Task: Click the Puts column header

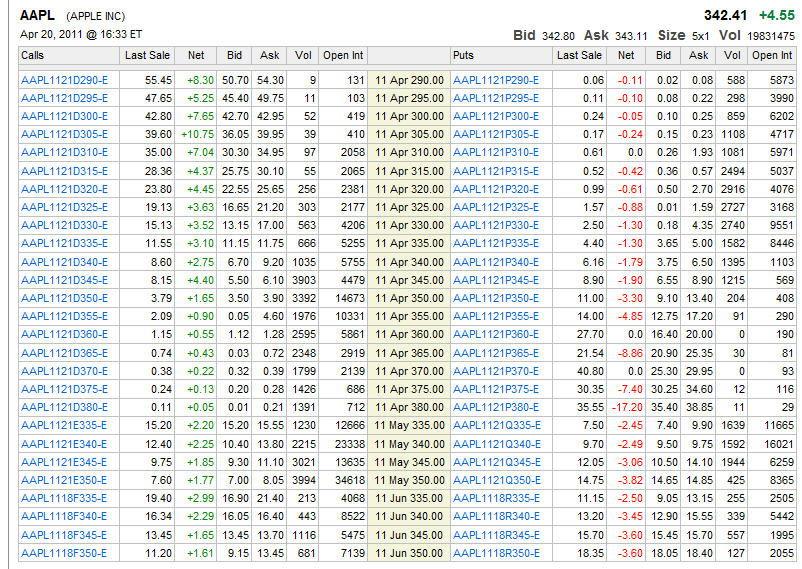Action: pos(464,55)
